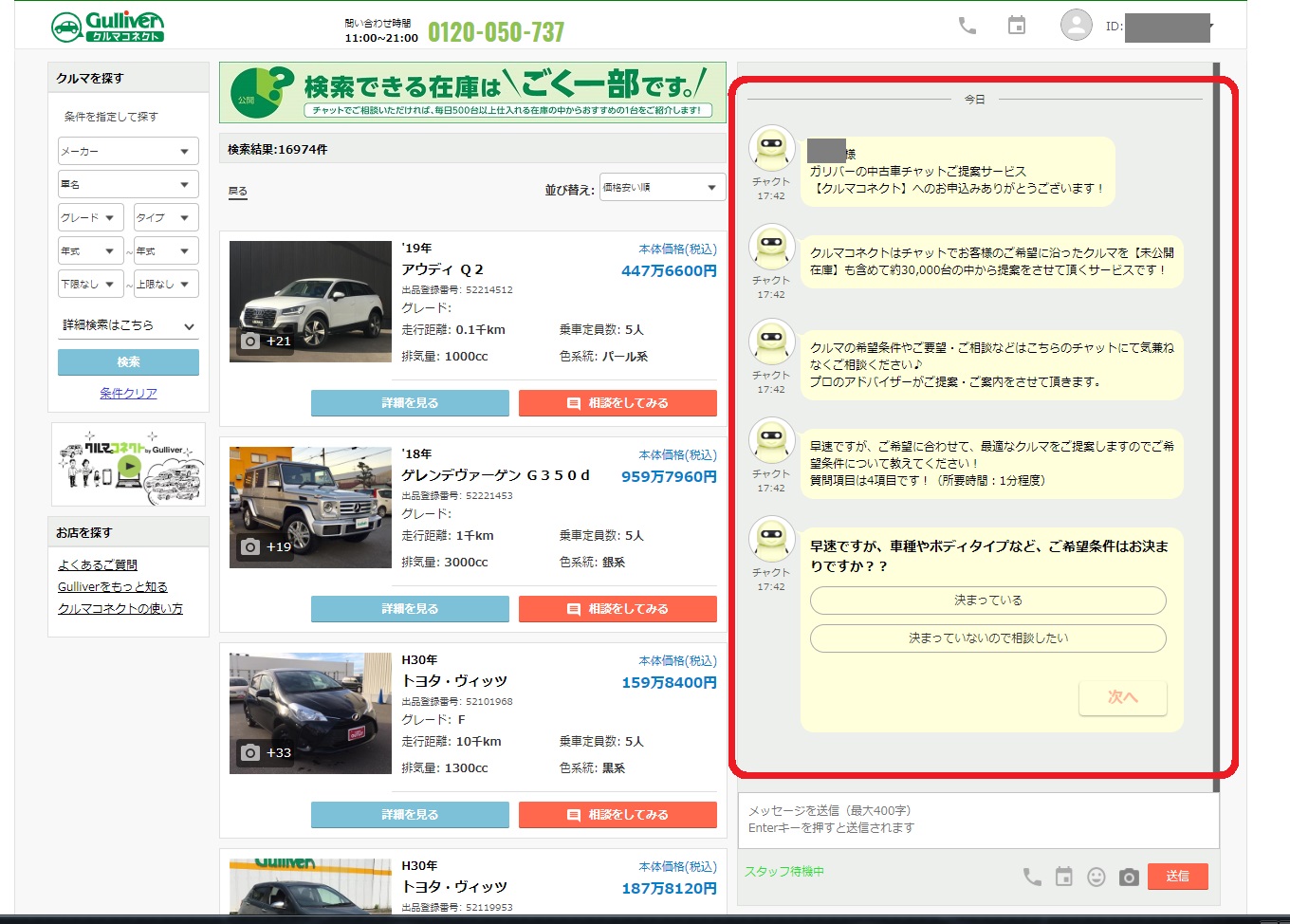The image size is (1290, 924).
Task: Click the Gulliver クルマコネクト logo
Action: pyautogui.click(x=107, y=27)
